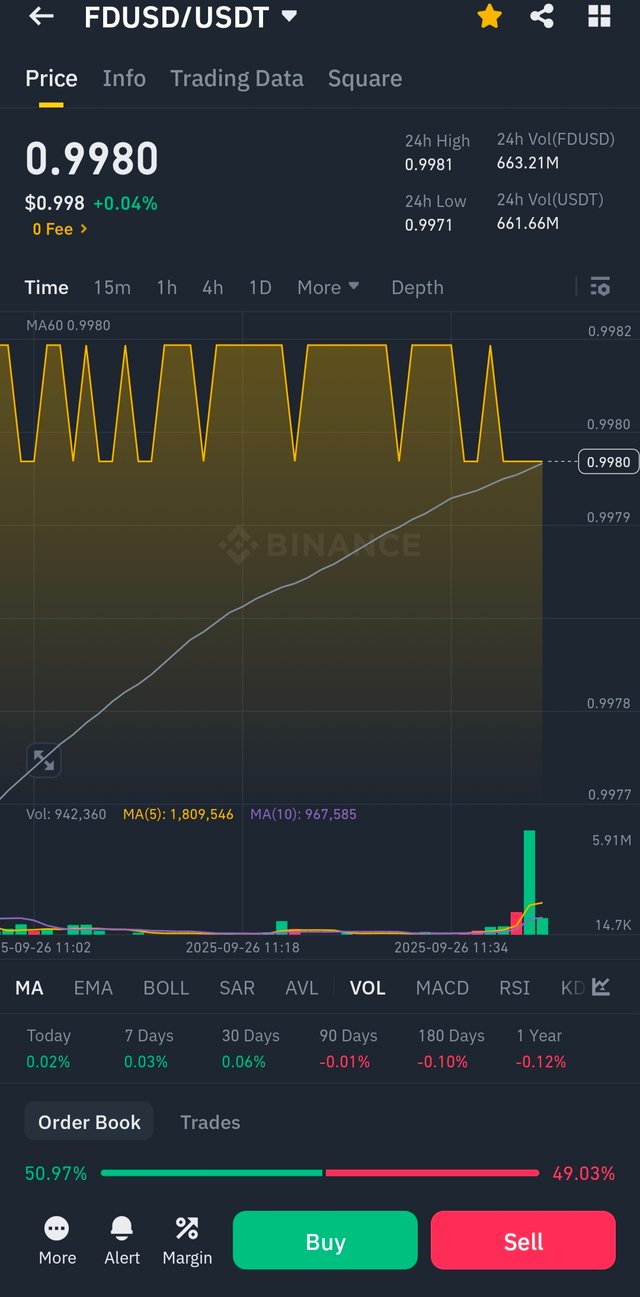Open the grid layout icon
Screen dimensions: 640x1297
pos(599,16)
